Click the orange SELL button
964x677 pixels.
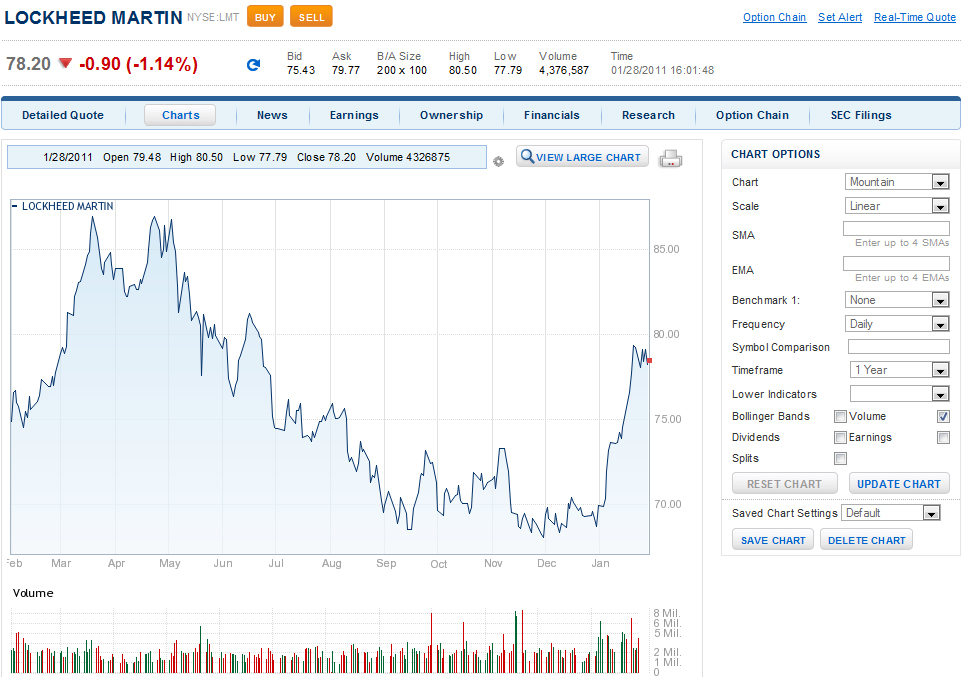click(311, 17)
